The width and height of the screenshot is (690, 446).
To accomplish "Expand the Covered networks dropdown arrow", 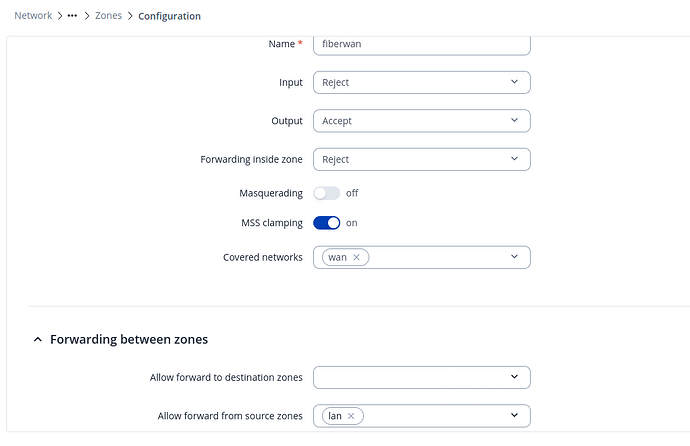I will (x=514, y=257).
